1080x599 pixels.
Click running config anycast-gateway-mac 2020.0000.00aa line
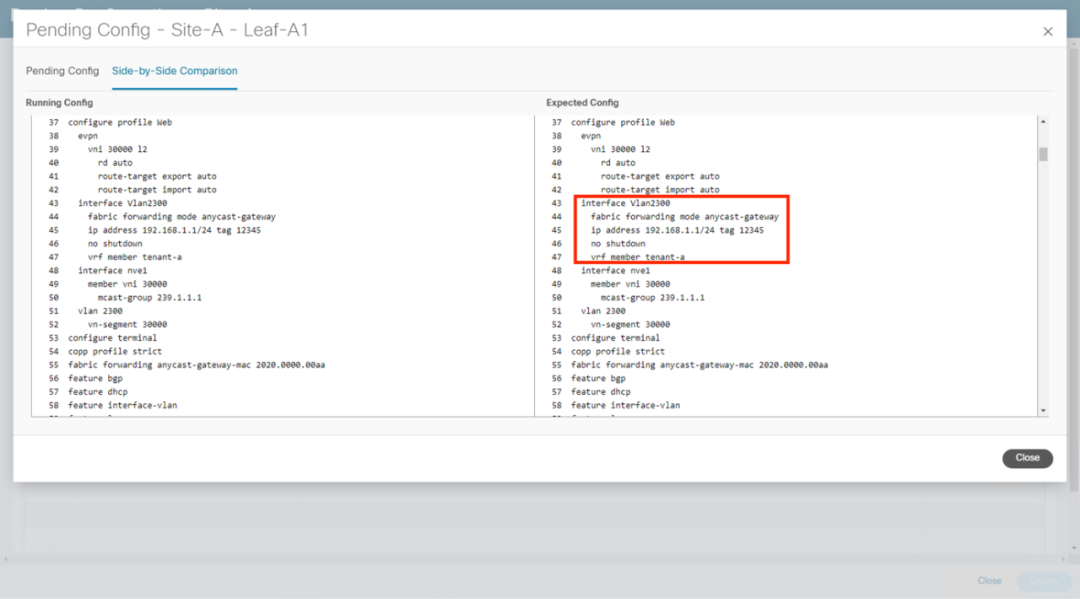point(196,365)
